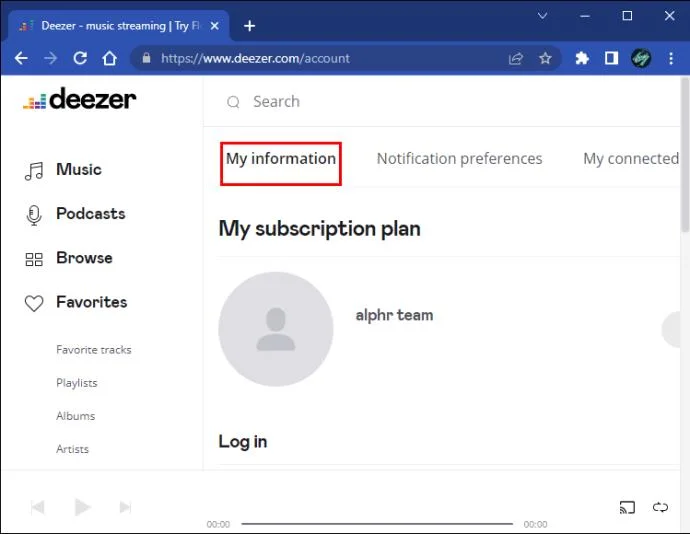Screen dimensions: 690x534
Task: Go to Favorite tracks
Action: [94, 350]
